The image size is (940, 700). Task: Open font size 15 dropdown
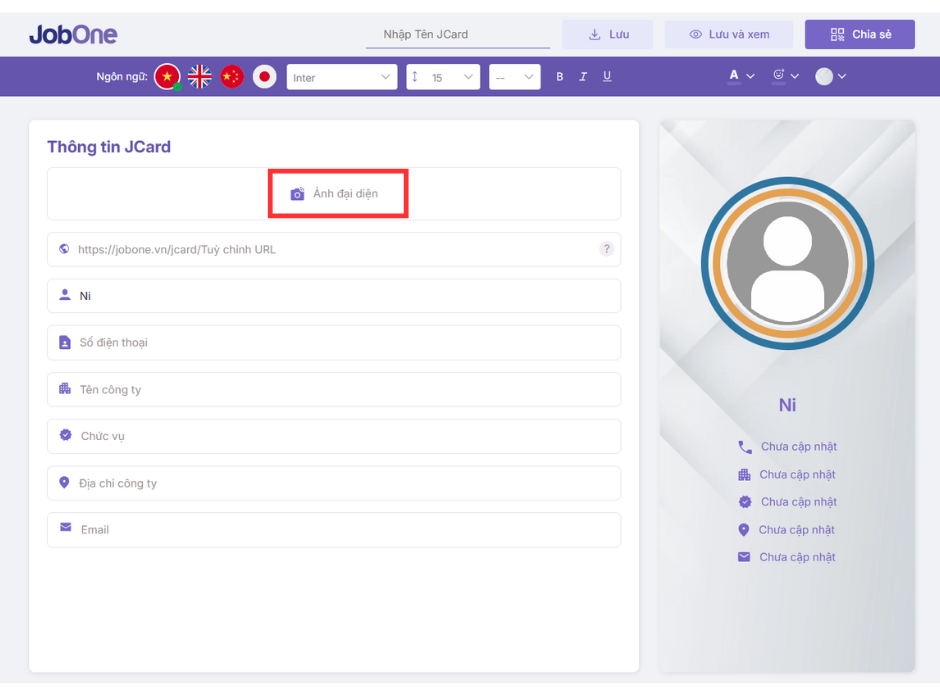point(443,77)
